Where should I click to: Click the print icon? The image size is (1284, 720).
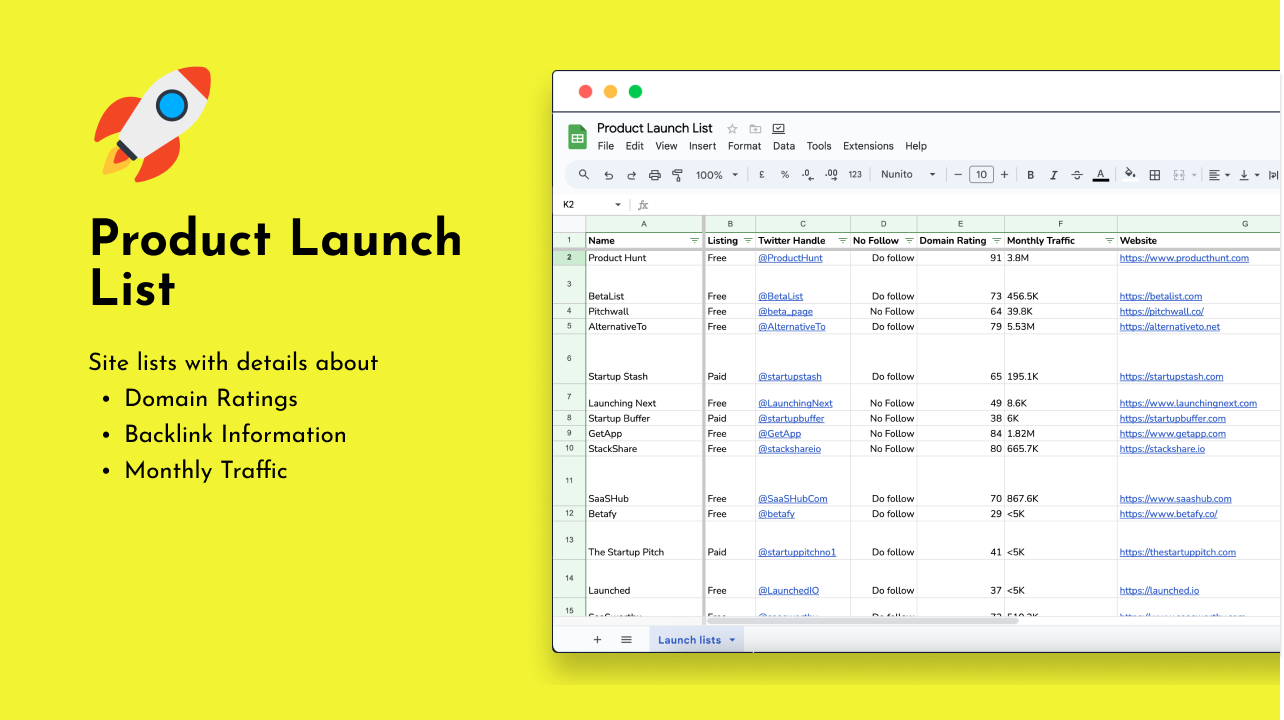(x=655, y=175)
